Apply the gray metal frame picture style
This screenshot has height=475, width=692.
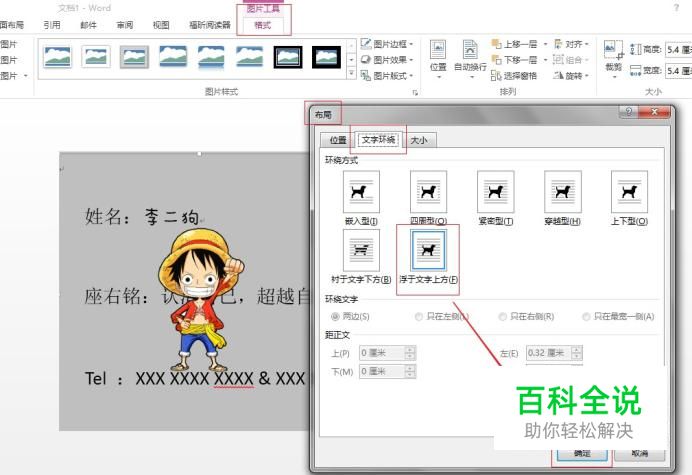pyautogui.click(x=134, y=57)
